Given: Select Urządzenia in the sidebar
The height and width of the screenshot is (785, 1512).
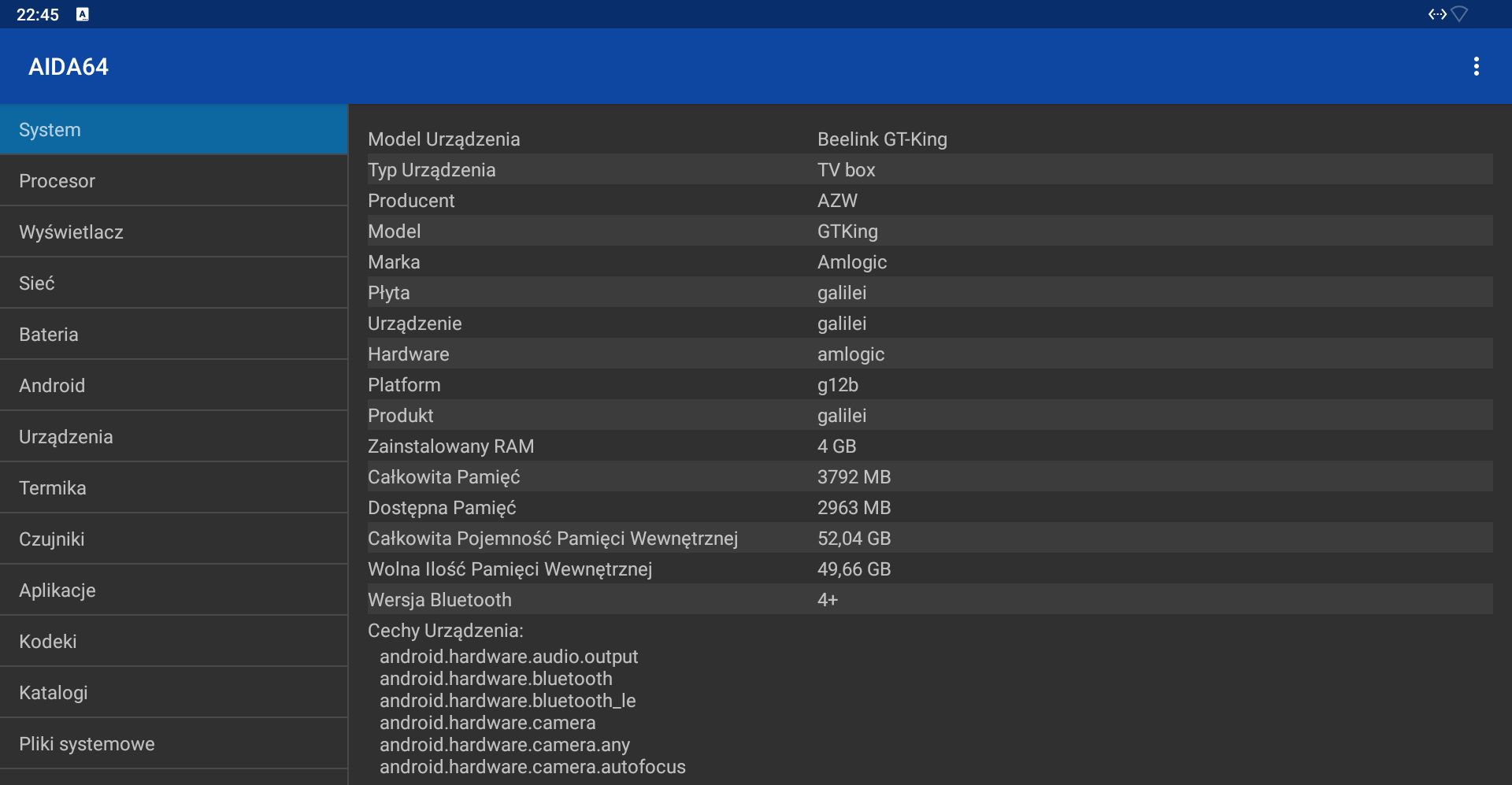Looking at the screenshot, I should click(x=173, y=437).
